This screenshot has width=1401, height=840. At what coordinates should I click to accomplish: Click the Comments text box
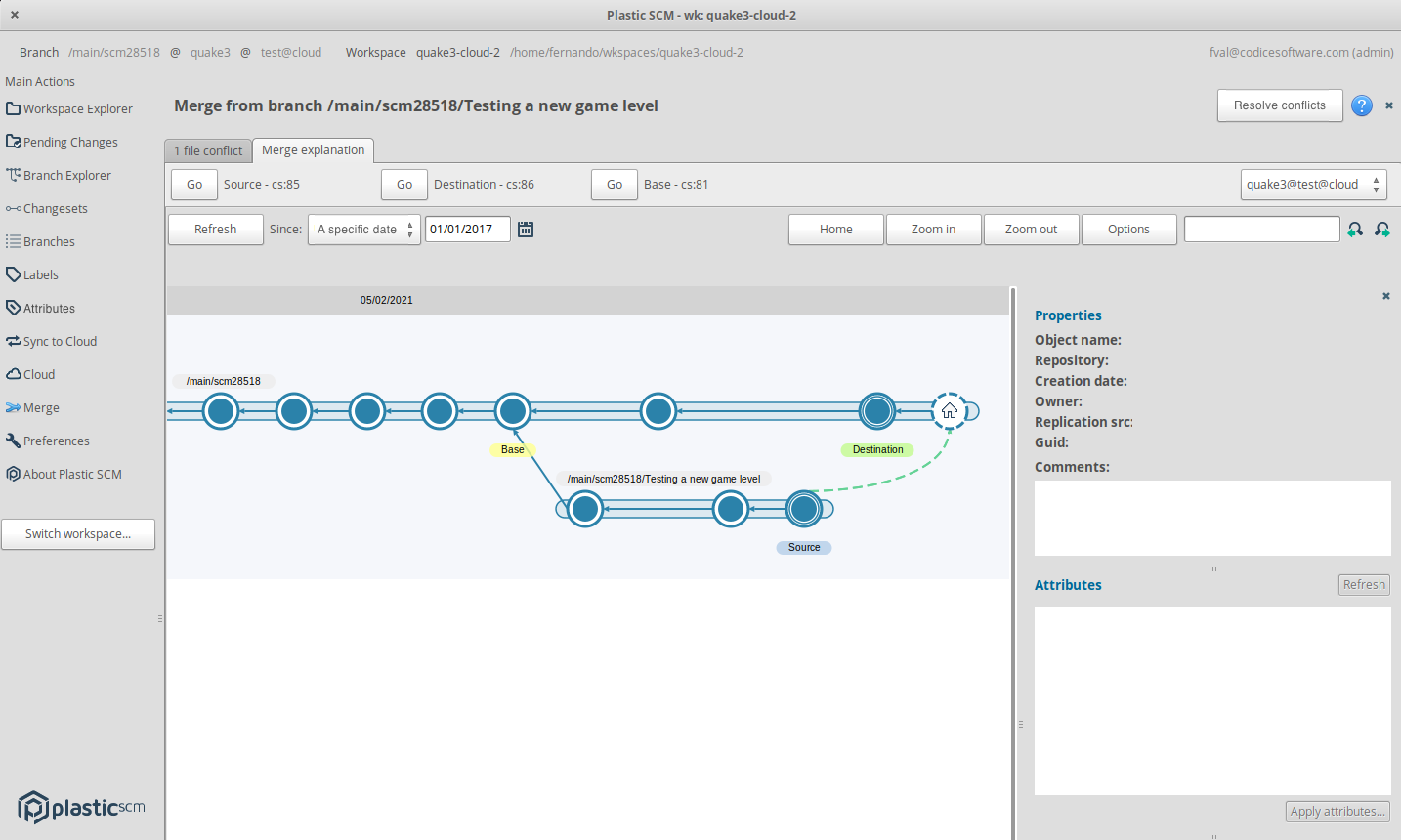(x=1212, y=518)
